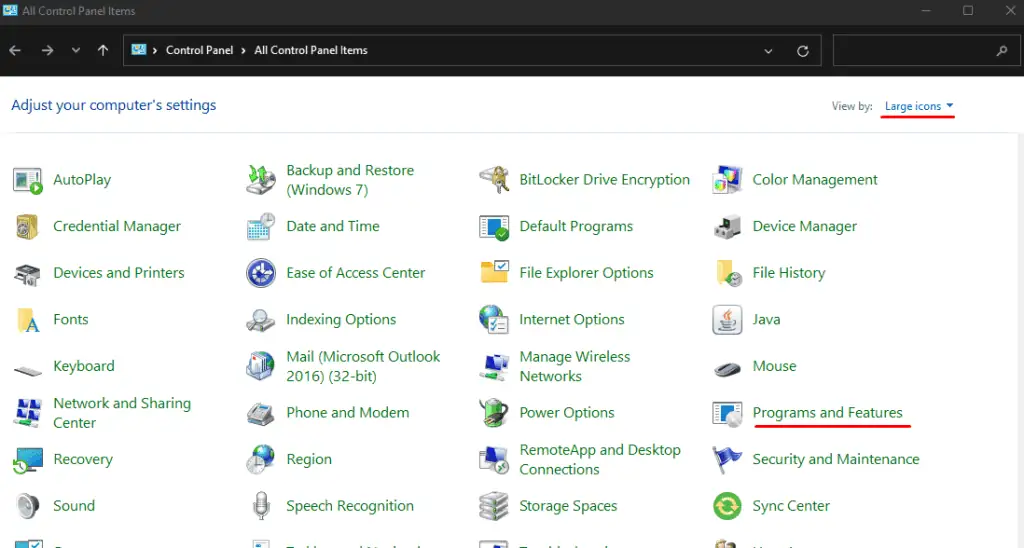Click the Power Options battery icon
The image size is (1024, 548).
[x=494, y=413]
